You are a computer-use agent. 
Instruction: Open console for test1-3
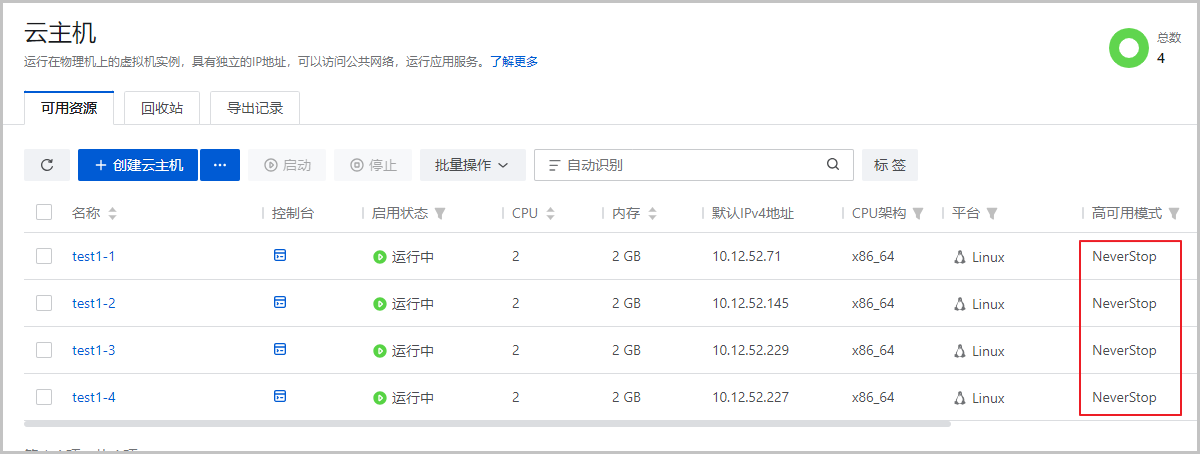coord(280,350)
